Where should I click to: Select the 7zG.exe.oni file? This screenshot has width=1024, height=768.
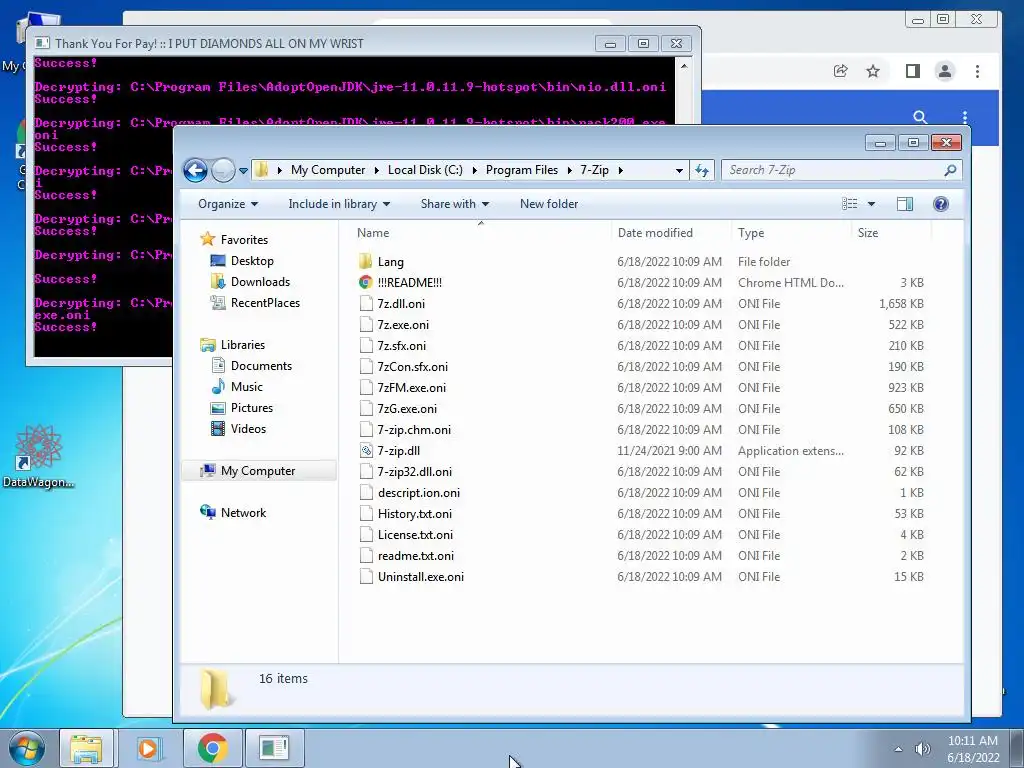407,409
